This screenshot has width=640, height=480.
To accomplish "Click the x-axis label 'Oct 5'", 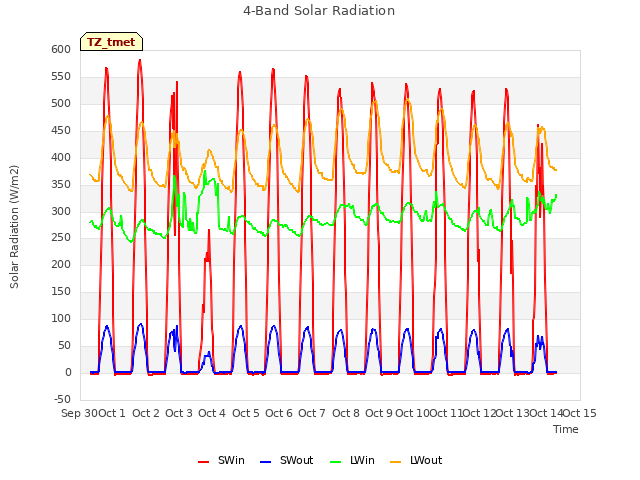I will (x=246, y=413).
